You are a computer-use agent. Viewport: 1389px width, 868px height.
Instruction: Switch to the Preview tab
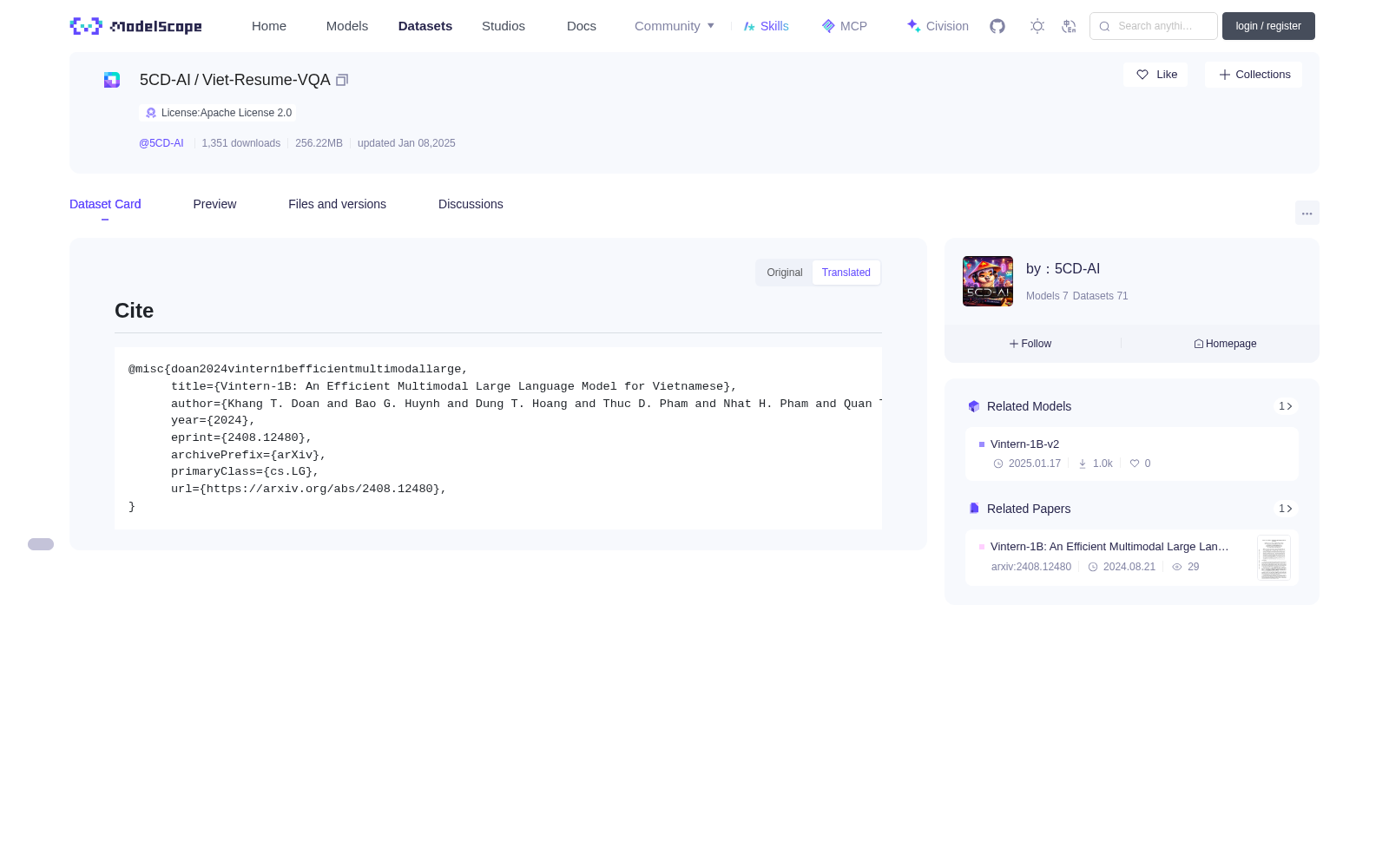(214, 204)
